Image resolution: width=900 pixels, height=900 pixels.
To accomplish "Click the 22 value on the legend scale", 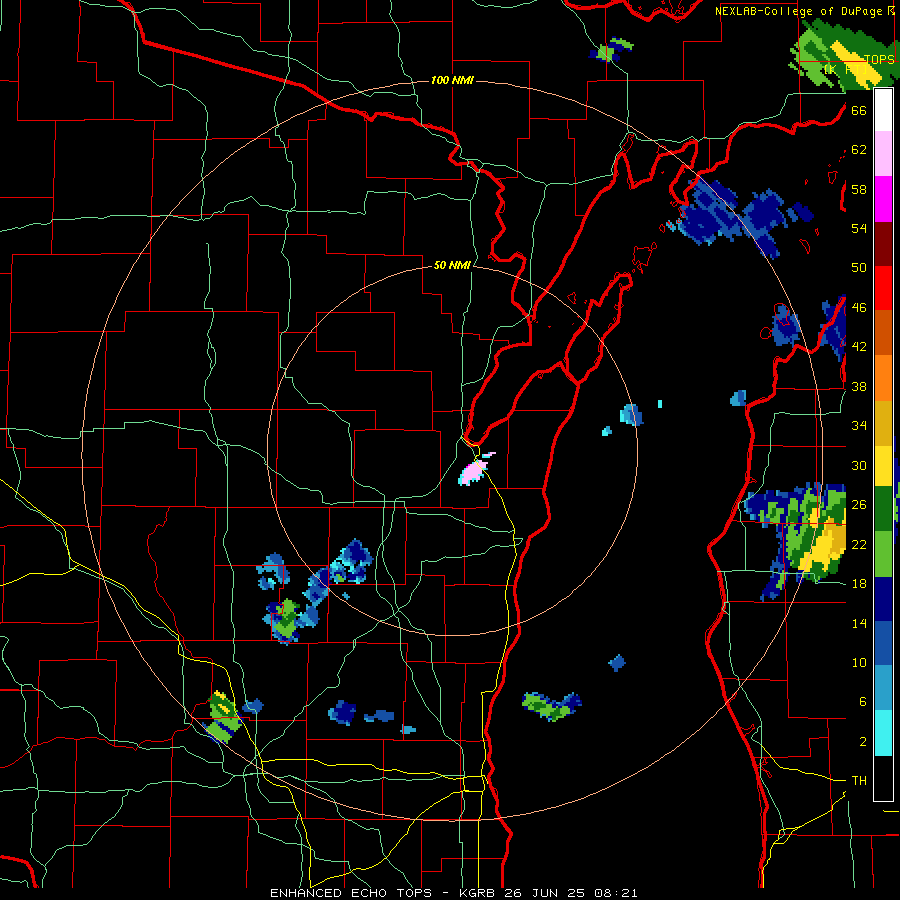I will coord(859,544).
